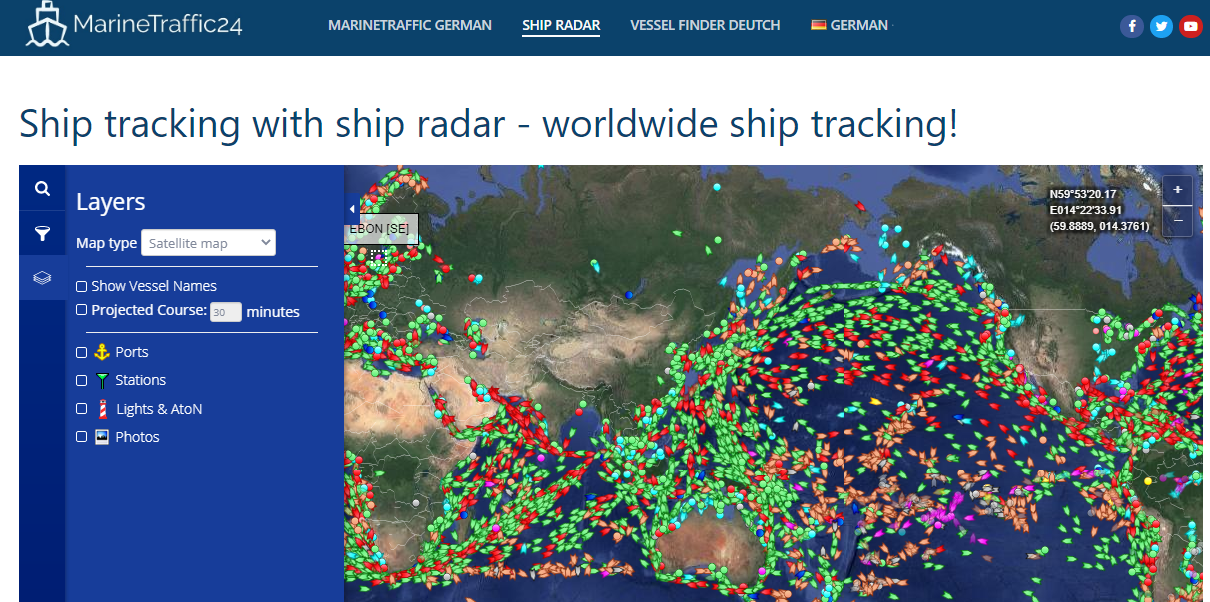Open the Facebook page icon
The image size is (1210, 602).
coord(1131,27)
